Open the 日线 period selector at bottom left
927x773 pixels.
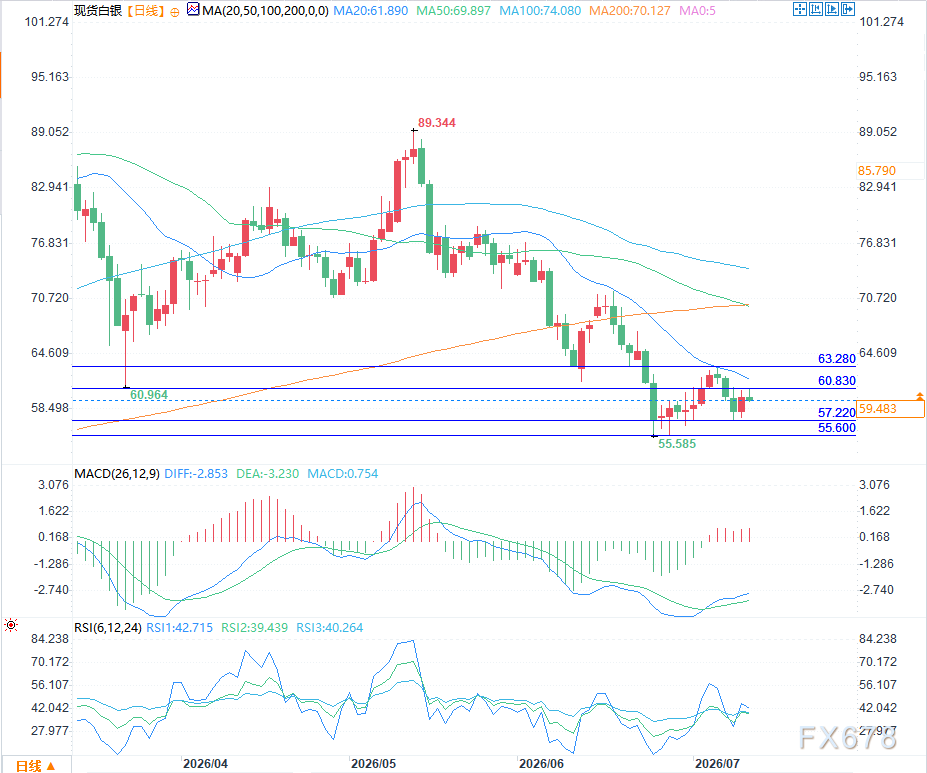(x=35, y=766)
